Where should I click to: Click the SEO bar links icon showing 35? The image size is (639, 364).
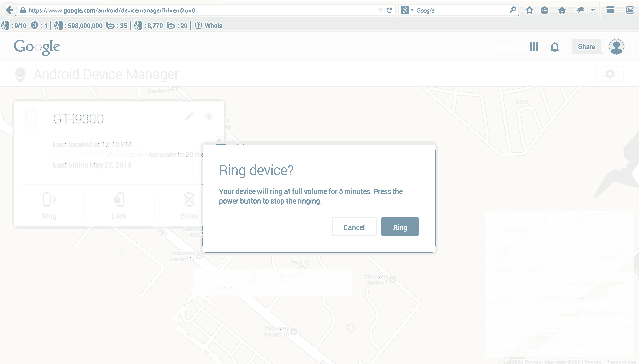tap(110, 26)
